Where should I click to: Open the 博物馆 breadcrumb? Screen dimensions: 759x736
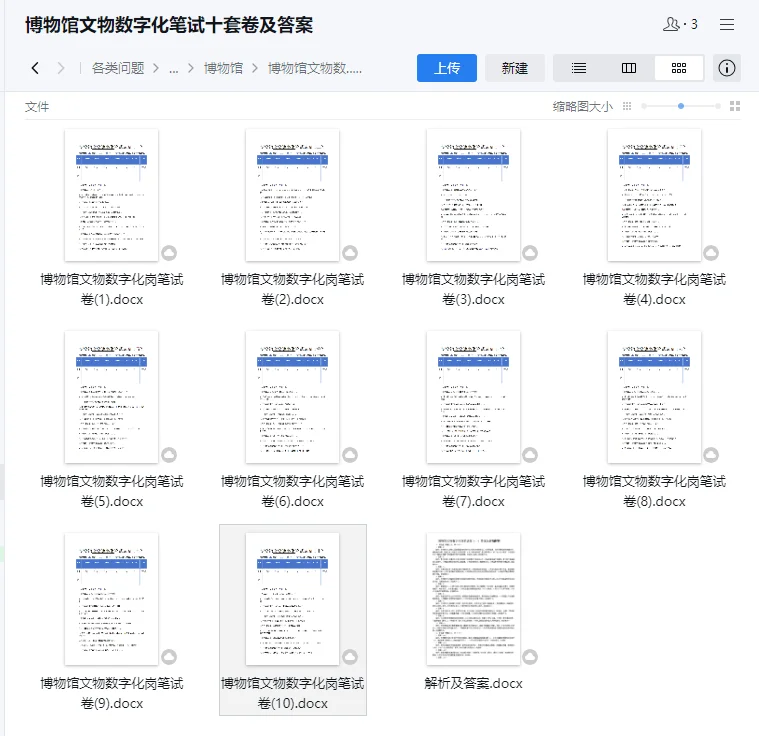tap(223, 68)
